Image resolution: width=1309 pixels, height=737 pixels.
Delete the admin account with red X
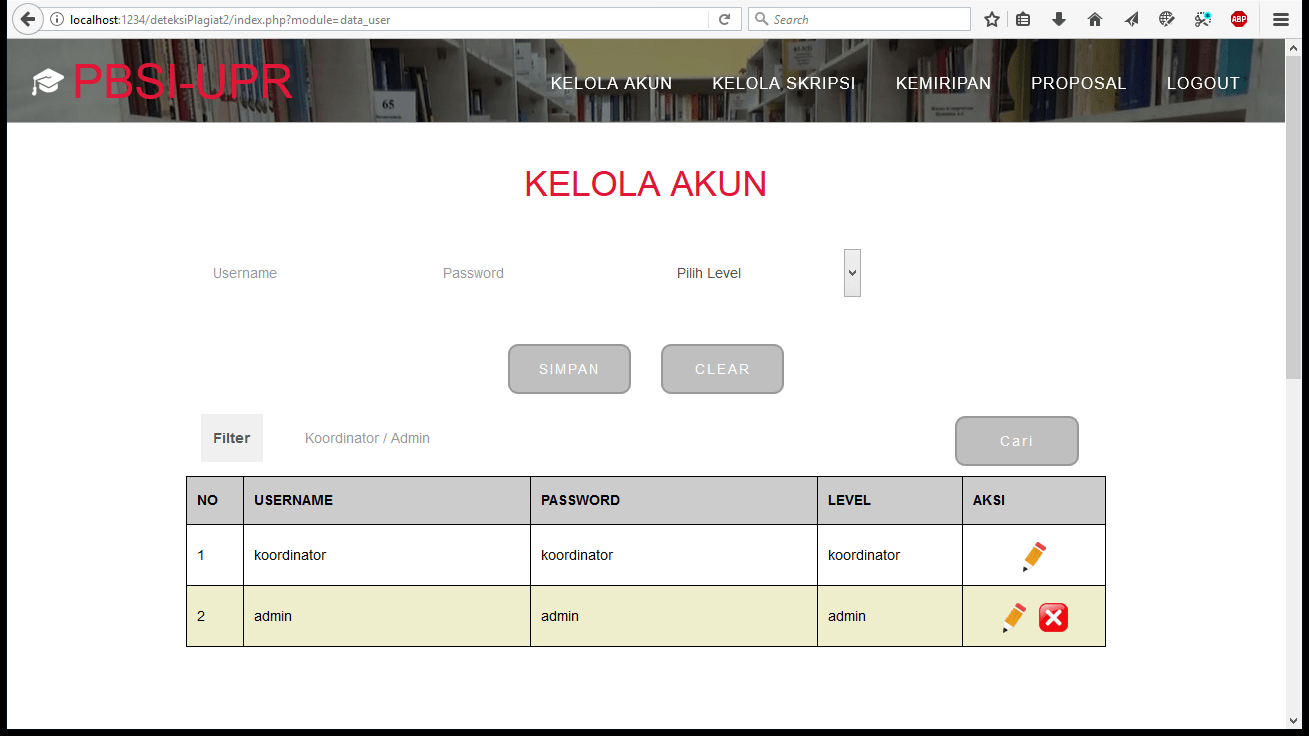(1053, 618)
